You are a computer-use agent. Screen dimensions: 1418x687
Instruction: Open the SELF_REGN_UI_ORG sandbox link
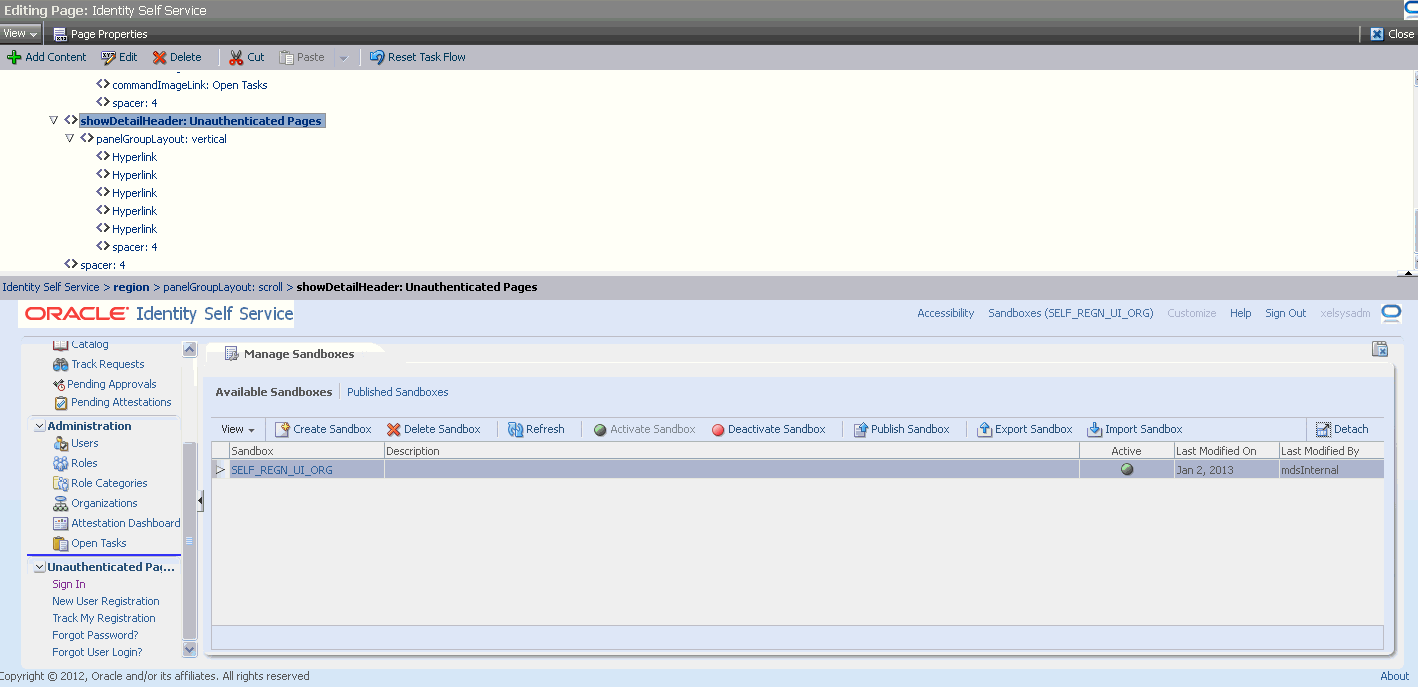click(282, 470)
